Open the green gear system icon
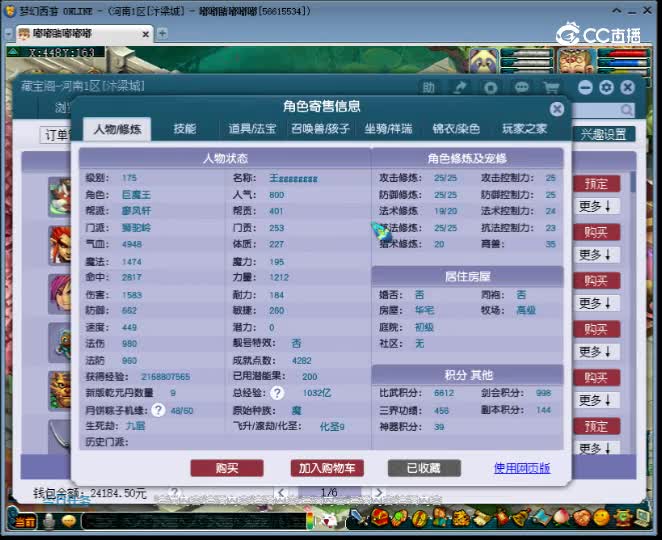 [622, 518]
